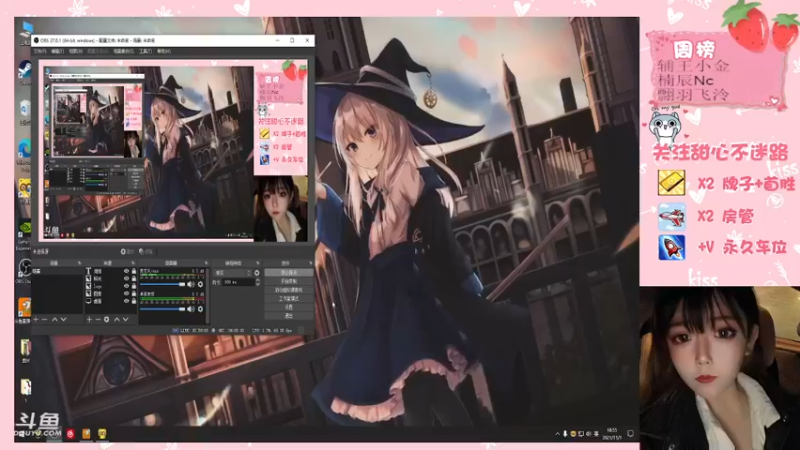800x450 pixels.
Task: Toggle the lock on the second source row
Action: point(134,279)
